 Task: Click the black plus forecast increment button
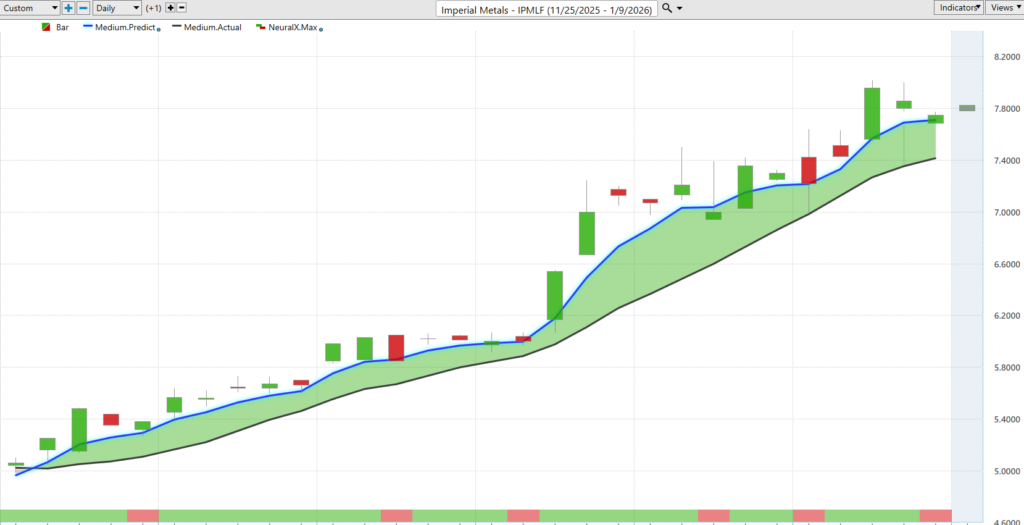coord(171,8)
